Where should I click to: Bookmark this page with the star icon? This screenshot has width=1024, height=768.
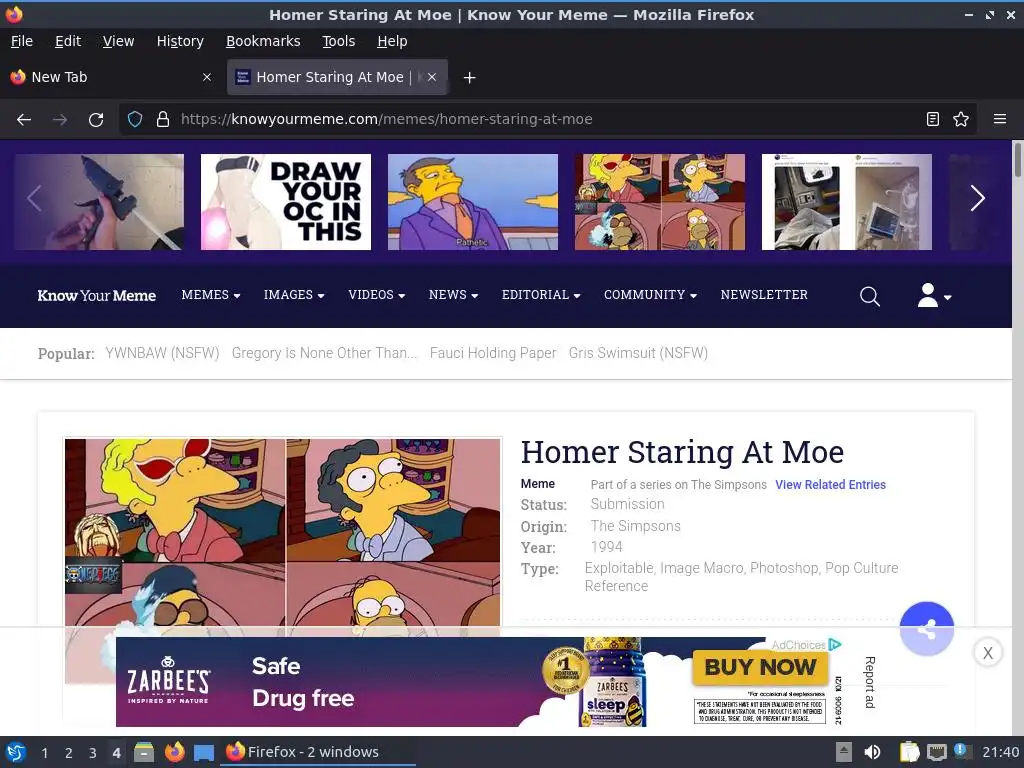(961, 119)
